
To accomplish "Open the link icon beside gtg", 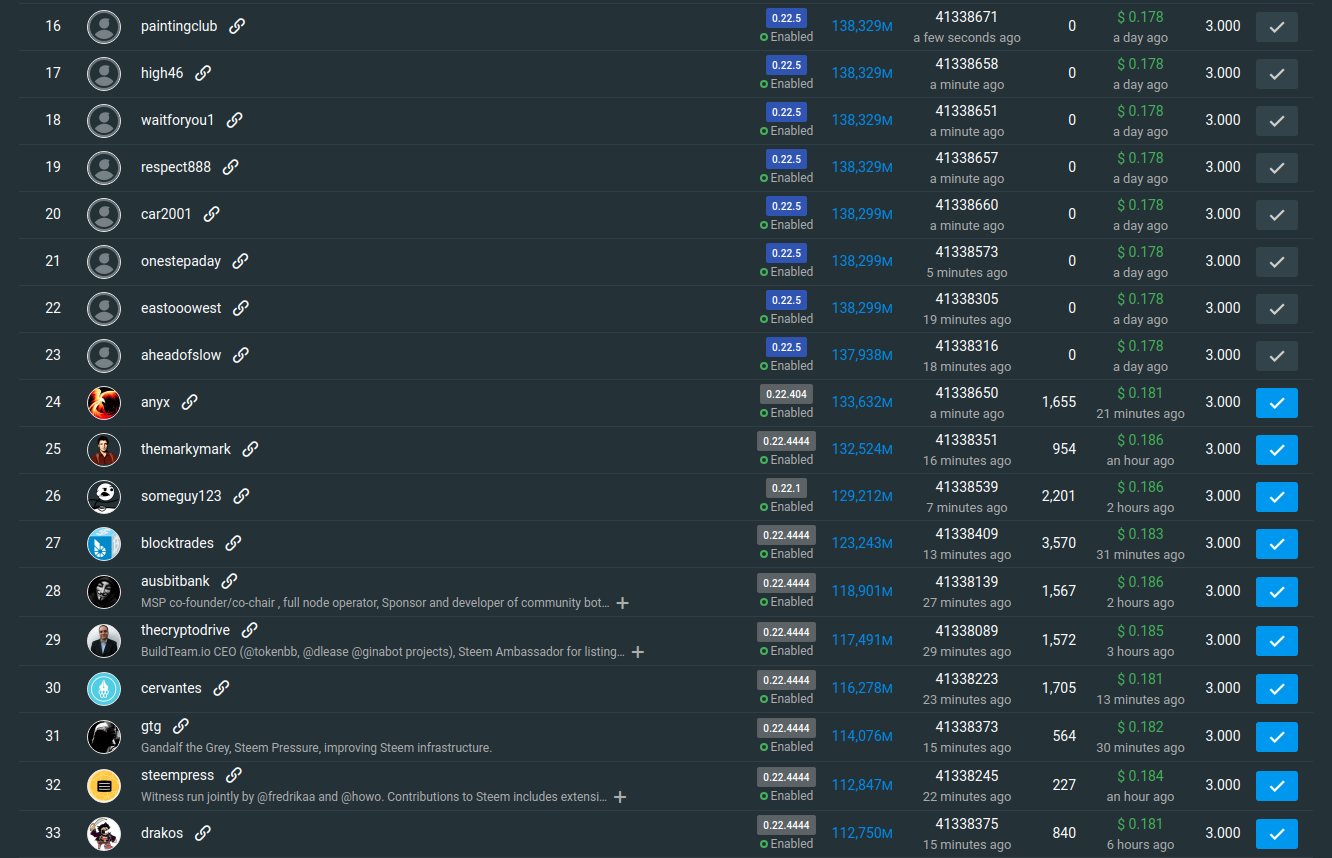I will [x=180, y=726].
